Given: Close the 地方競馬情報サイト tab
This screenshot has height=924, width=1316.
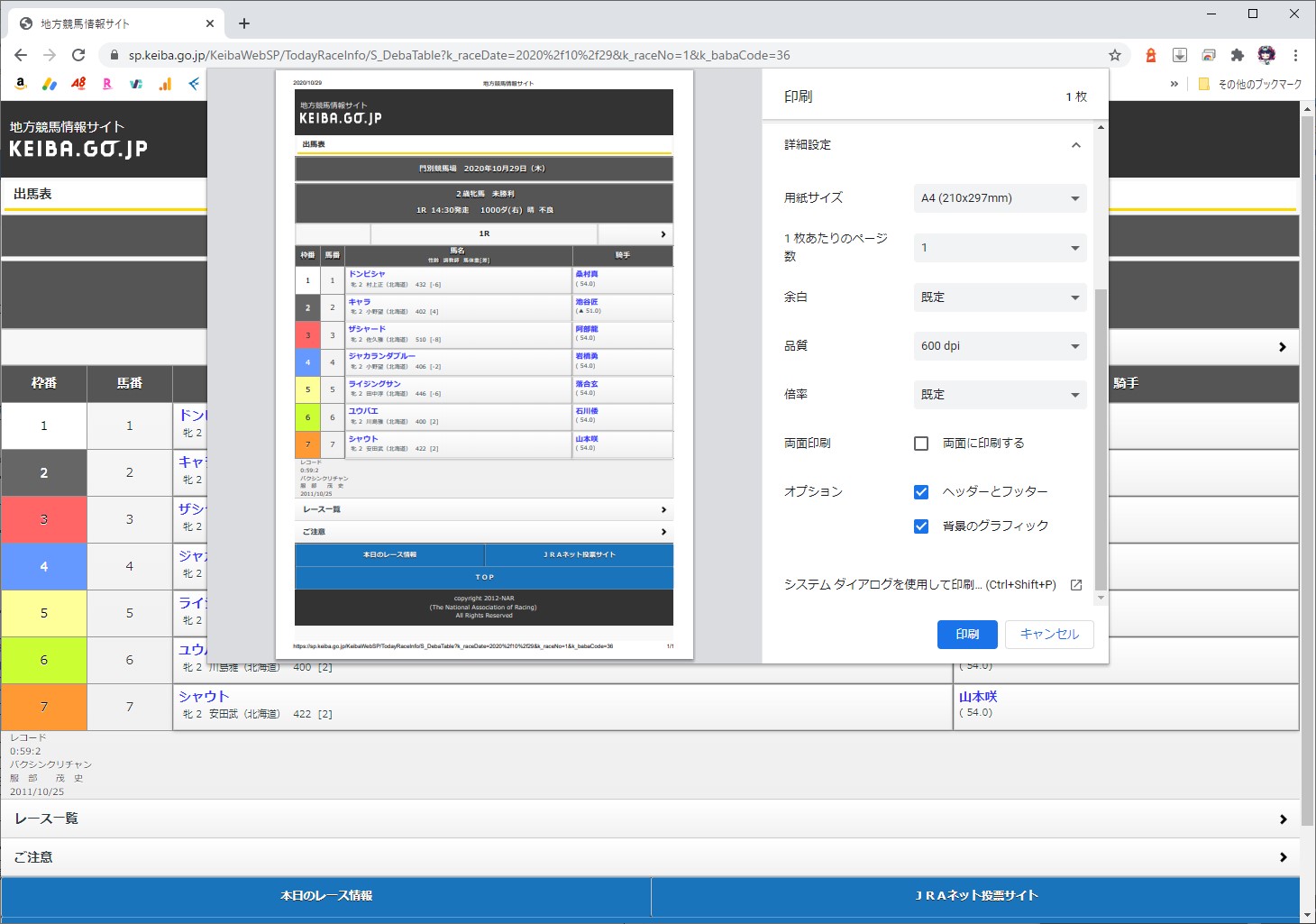Looking at the screenshot, I should tap(210, 23).
